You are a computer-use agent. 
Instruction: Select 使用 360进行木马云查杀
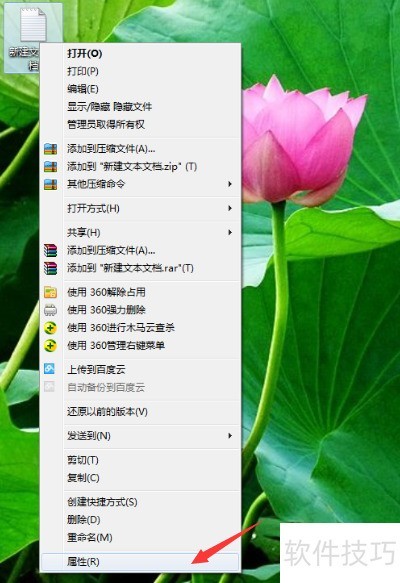click(140, 328)
